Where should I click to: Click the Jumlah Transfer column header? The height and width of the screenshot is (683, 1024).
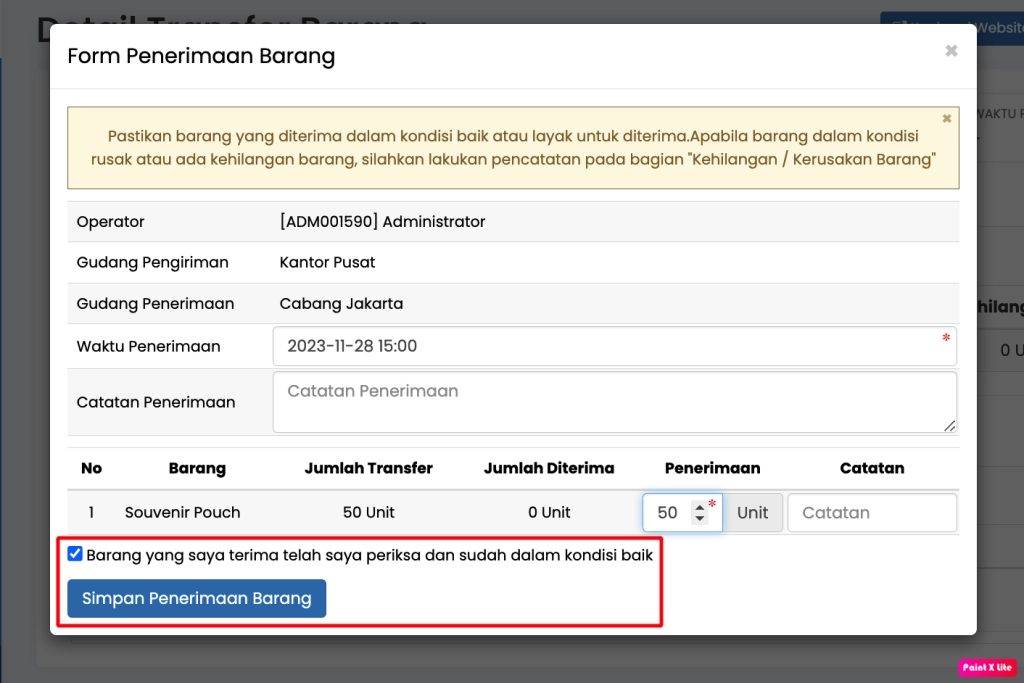coord(368,468)
